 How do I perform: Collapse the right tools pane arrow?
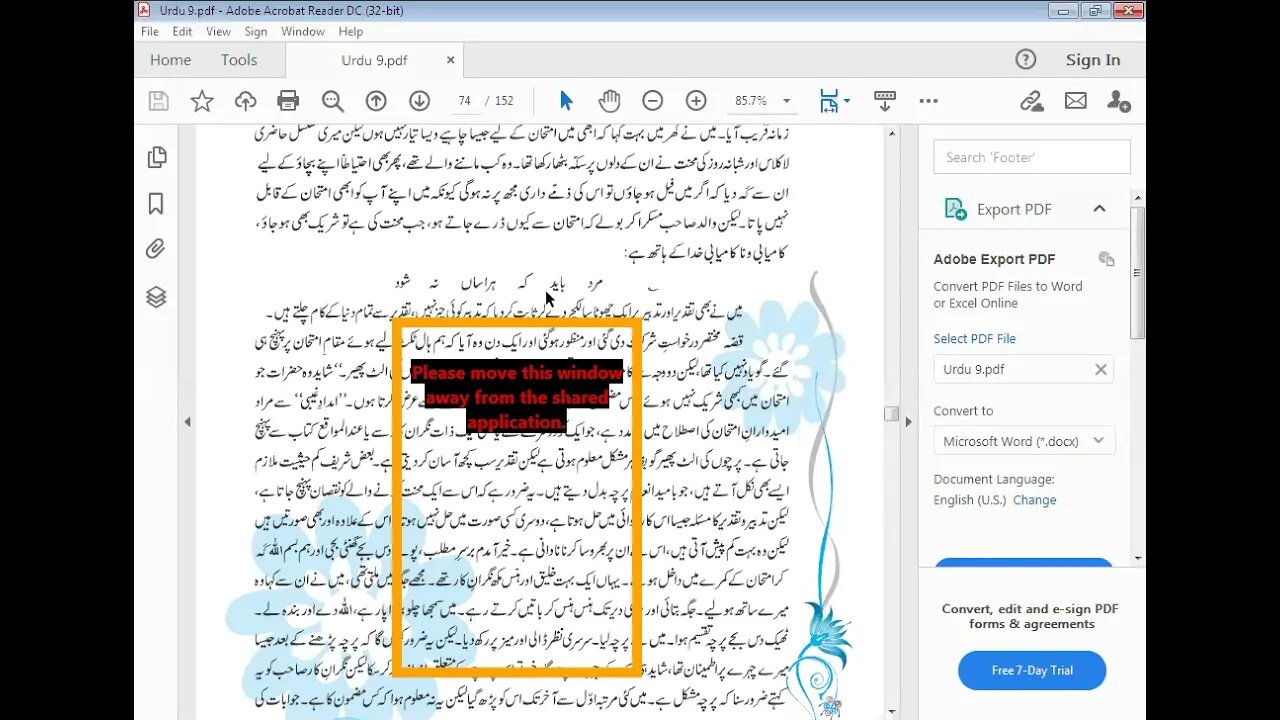[908, 422]
